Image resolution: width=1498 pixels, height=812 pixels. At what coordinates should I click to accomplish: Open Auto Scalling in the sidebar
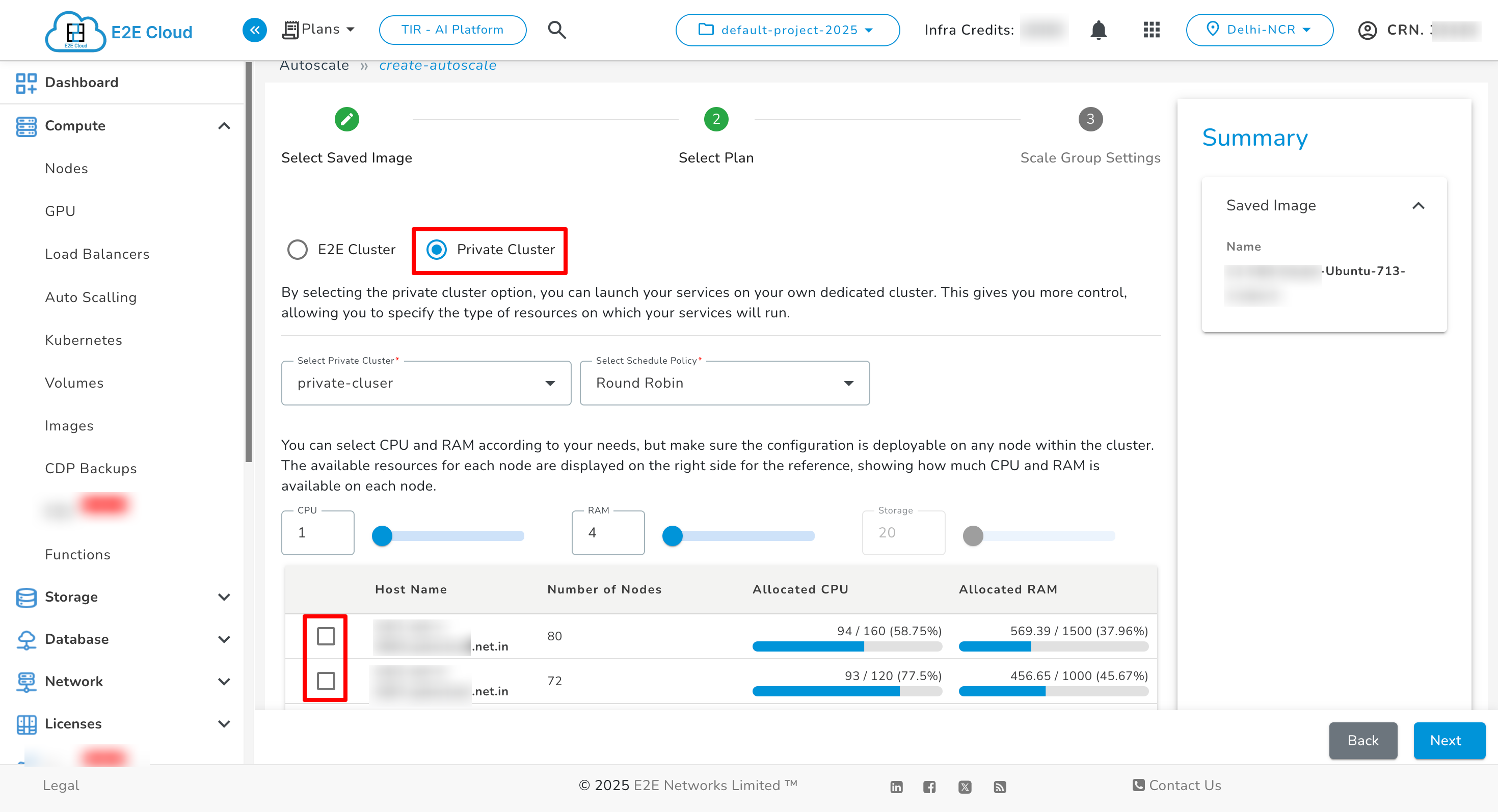tap(91, 297)
